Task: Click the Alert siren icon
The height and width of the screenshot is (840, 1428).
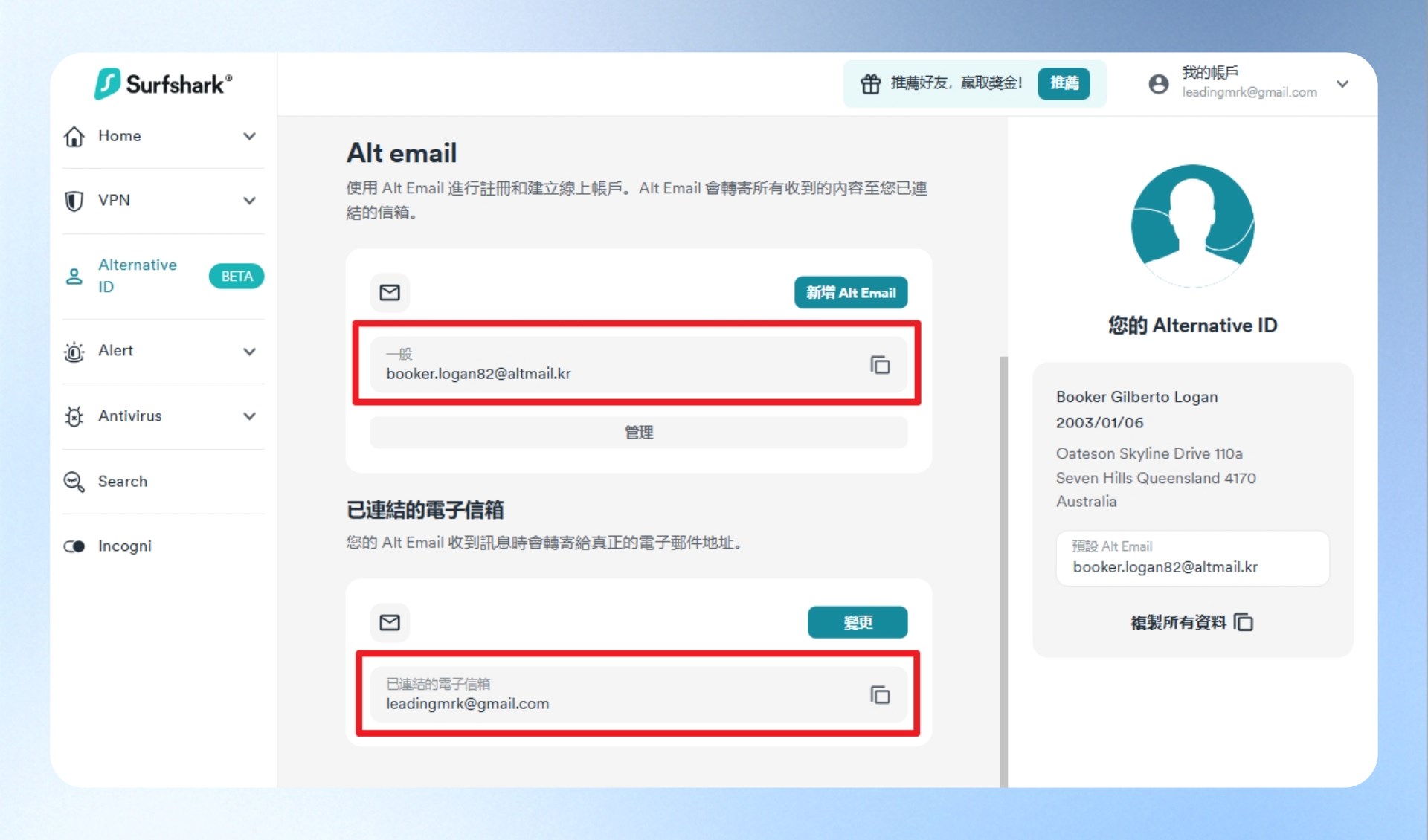Action: pyautogui.click(x=74, y=351)
